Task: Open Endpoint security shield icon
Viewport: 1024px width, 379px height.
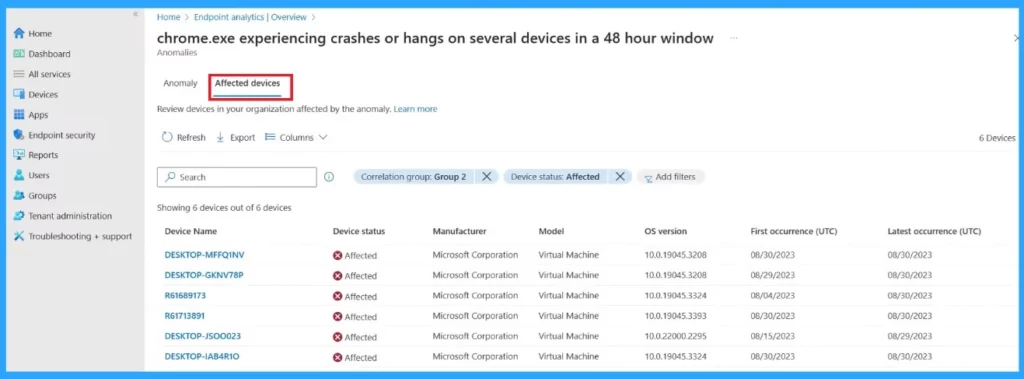Action: coord(19,135)
